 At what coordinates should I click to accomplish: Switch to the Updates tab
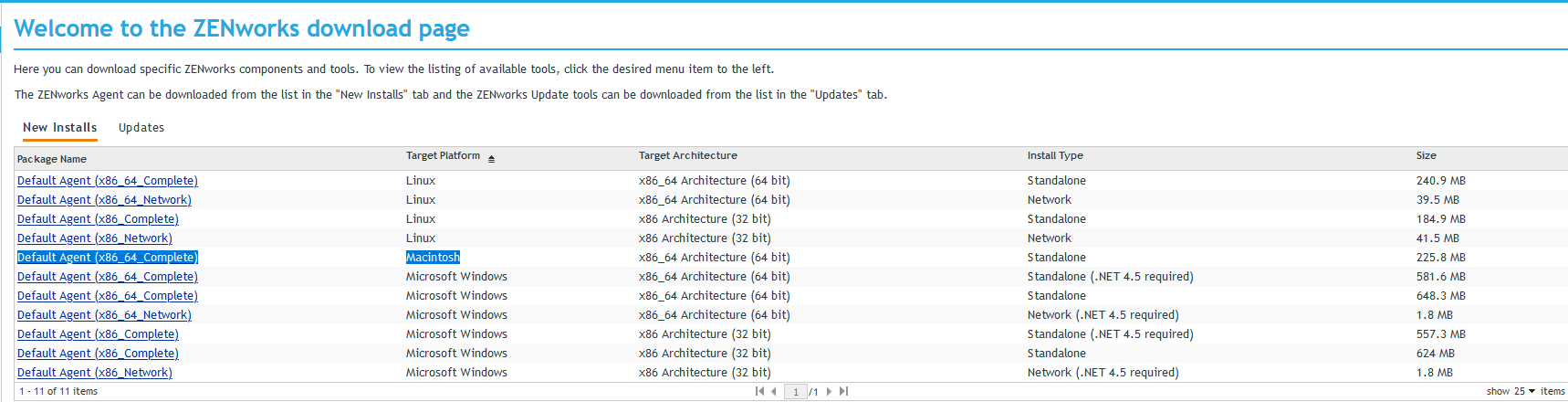[141, 128]
